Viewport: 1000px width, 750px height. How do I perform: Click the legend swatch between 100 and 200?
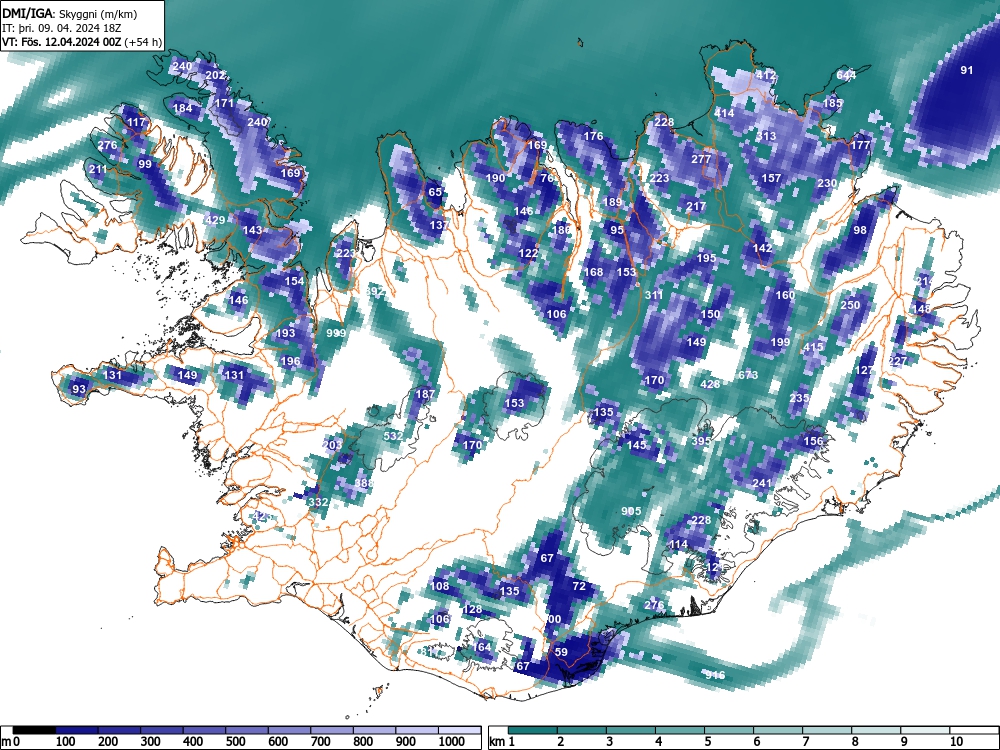[77, 730]
